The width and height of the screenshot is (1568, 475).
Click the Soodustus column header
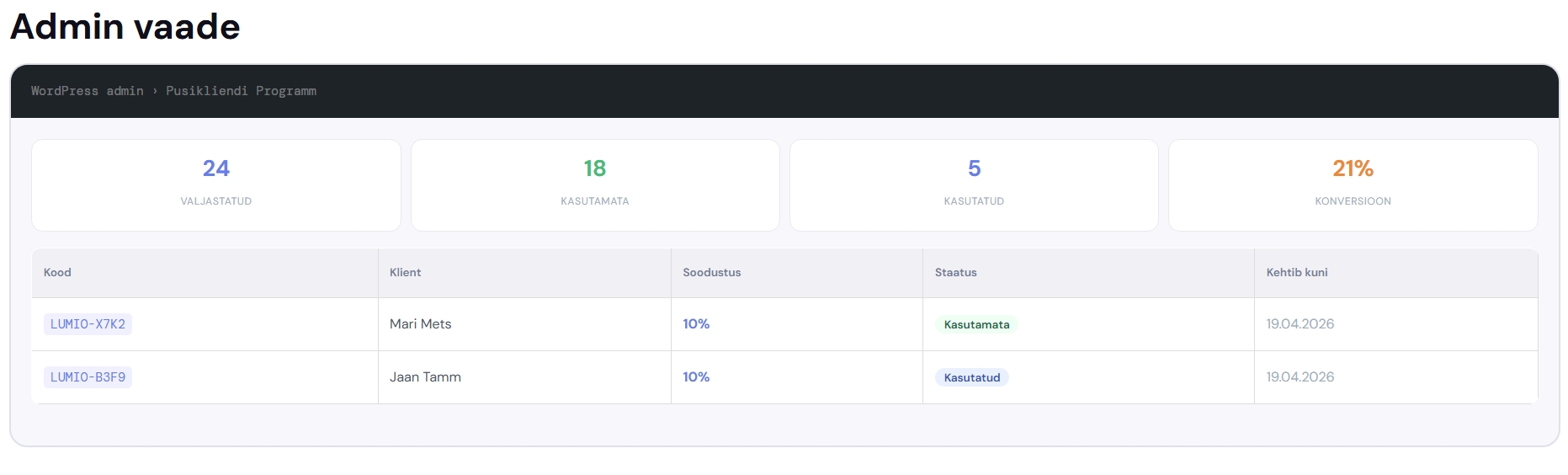point(711,273)
